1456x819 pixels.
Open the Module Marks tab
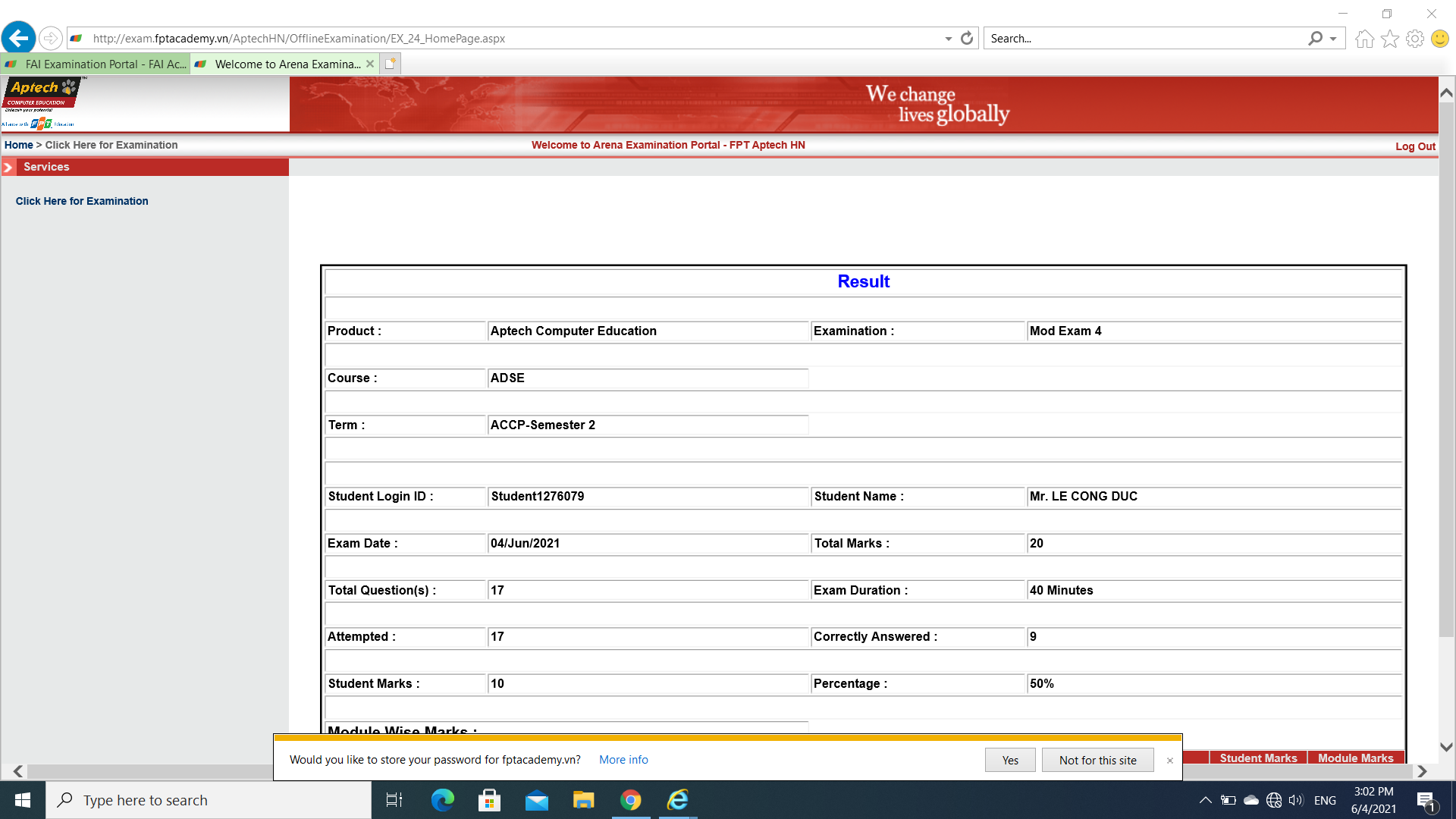coord(1355,758)
